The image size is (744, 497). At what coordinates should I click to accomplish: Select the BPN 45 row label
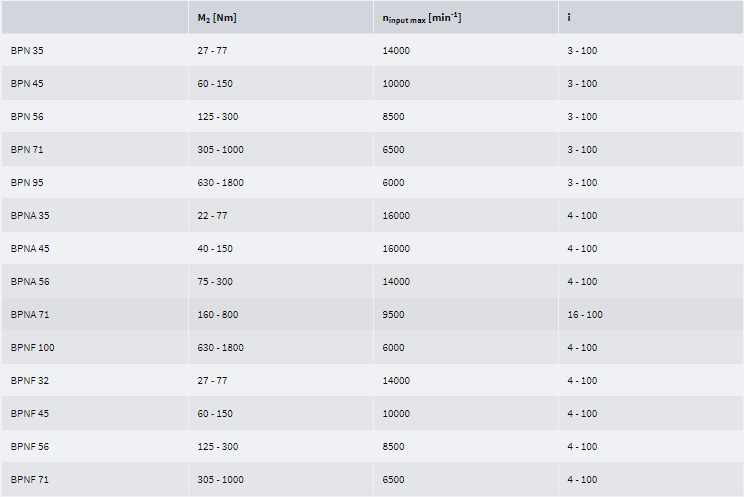coord(27,83)
